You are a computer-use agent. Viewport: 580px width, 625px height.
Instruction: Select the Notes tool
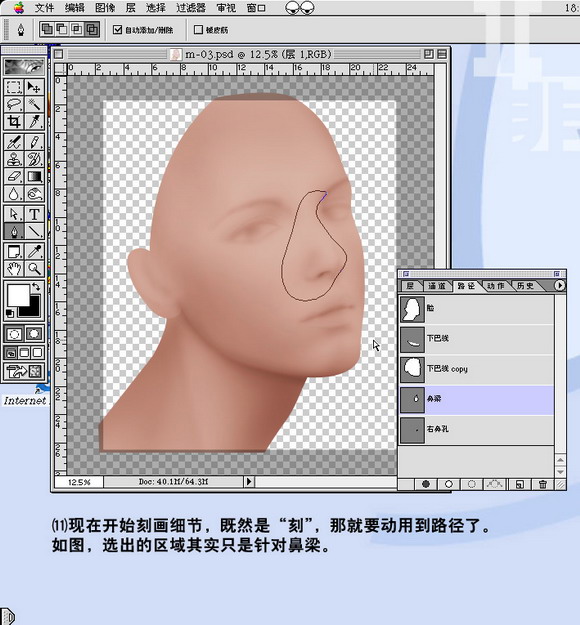click(x=14, y=252)
